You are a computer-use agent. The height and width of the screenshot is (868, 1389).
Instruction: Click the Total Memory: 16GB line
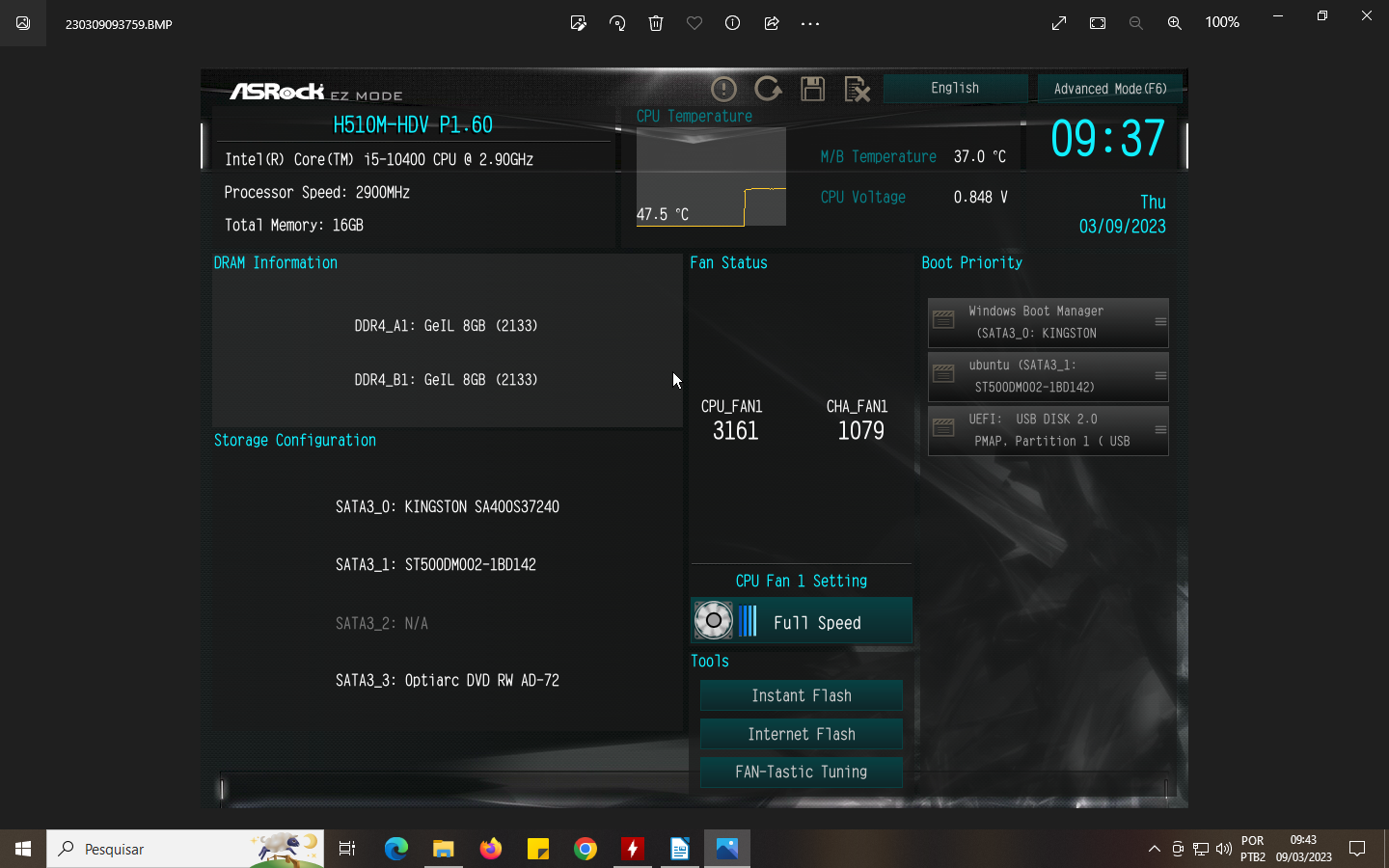point(294,226)
